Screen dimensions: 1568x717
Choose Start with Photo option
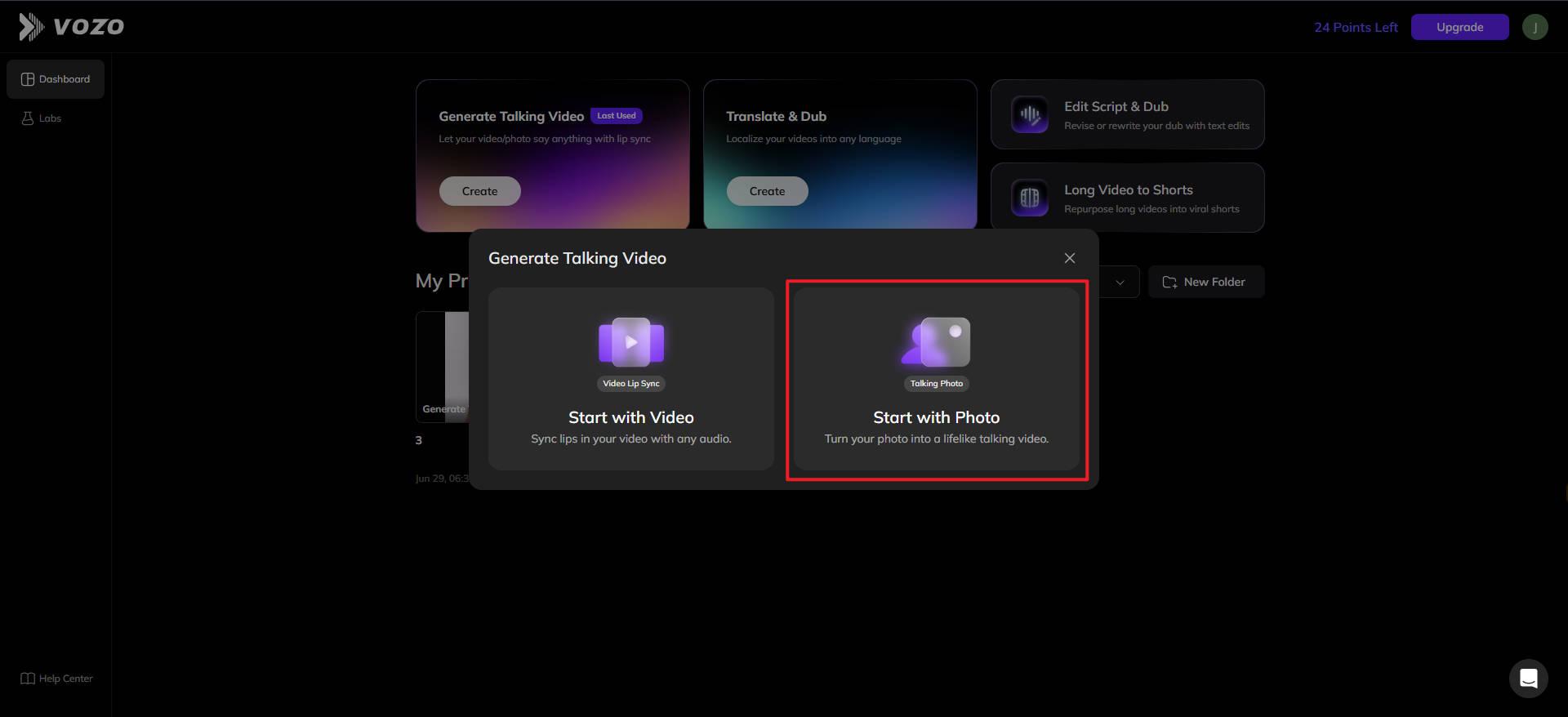tap(937, 379)
